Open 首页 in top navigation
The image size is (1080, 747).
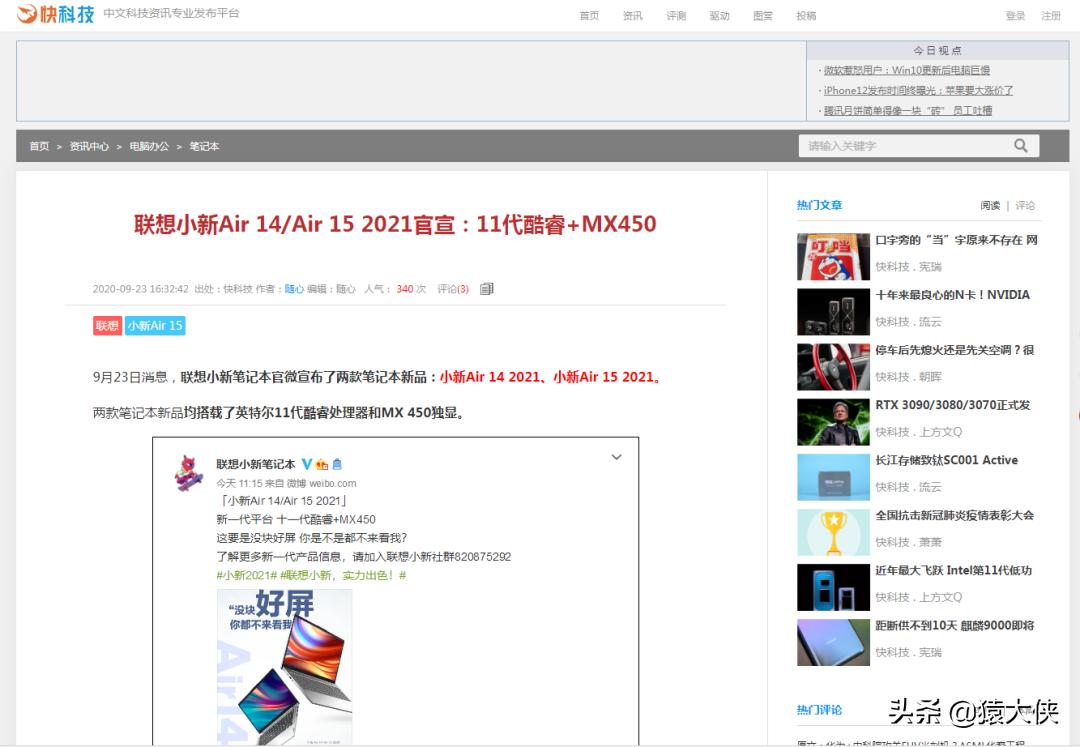pos(589,16)
